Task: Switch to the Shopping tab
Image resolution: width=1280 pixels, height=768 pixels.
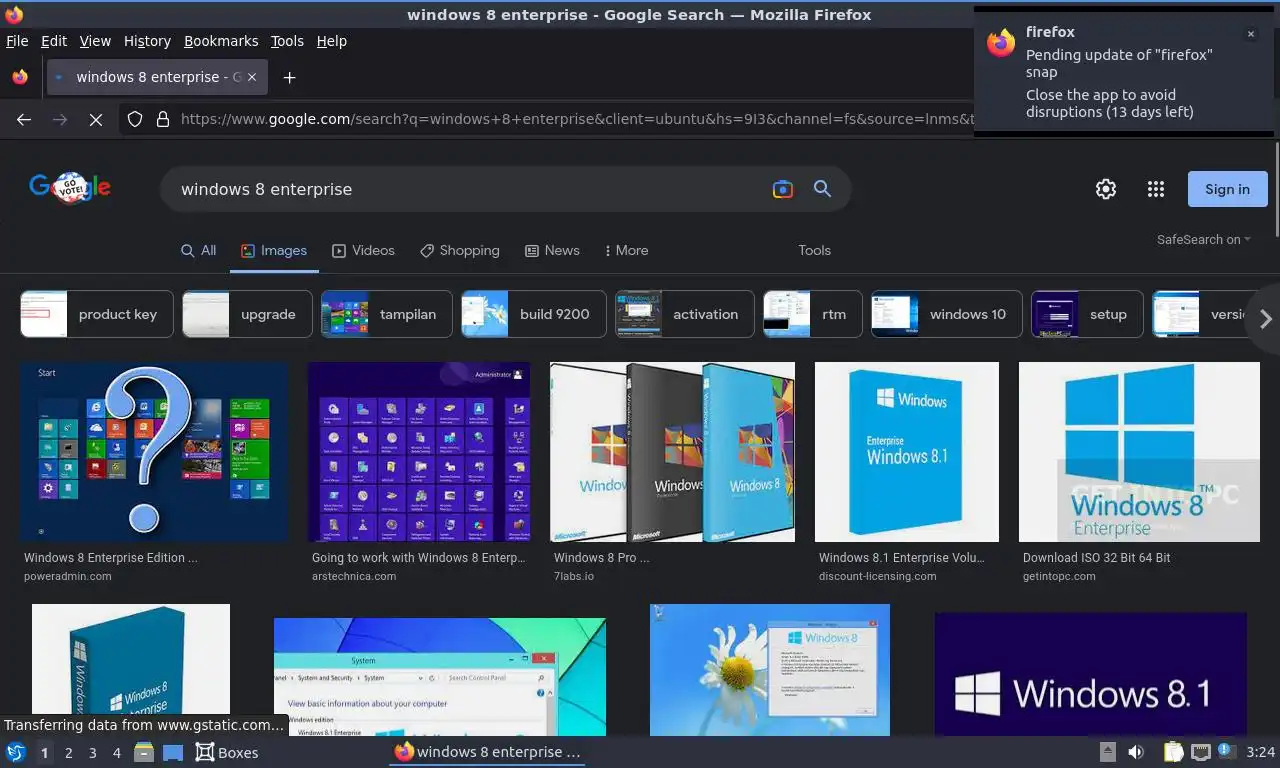Action: pos(459,250)
